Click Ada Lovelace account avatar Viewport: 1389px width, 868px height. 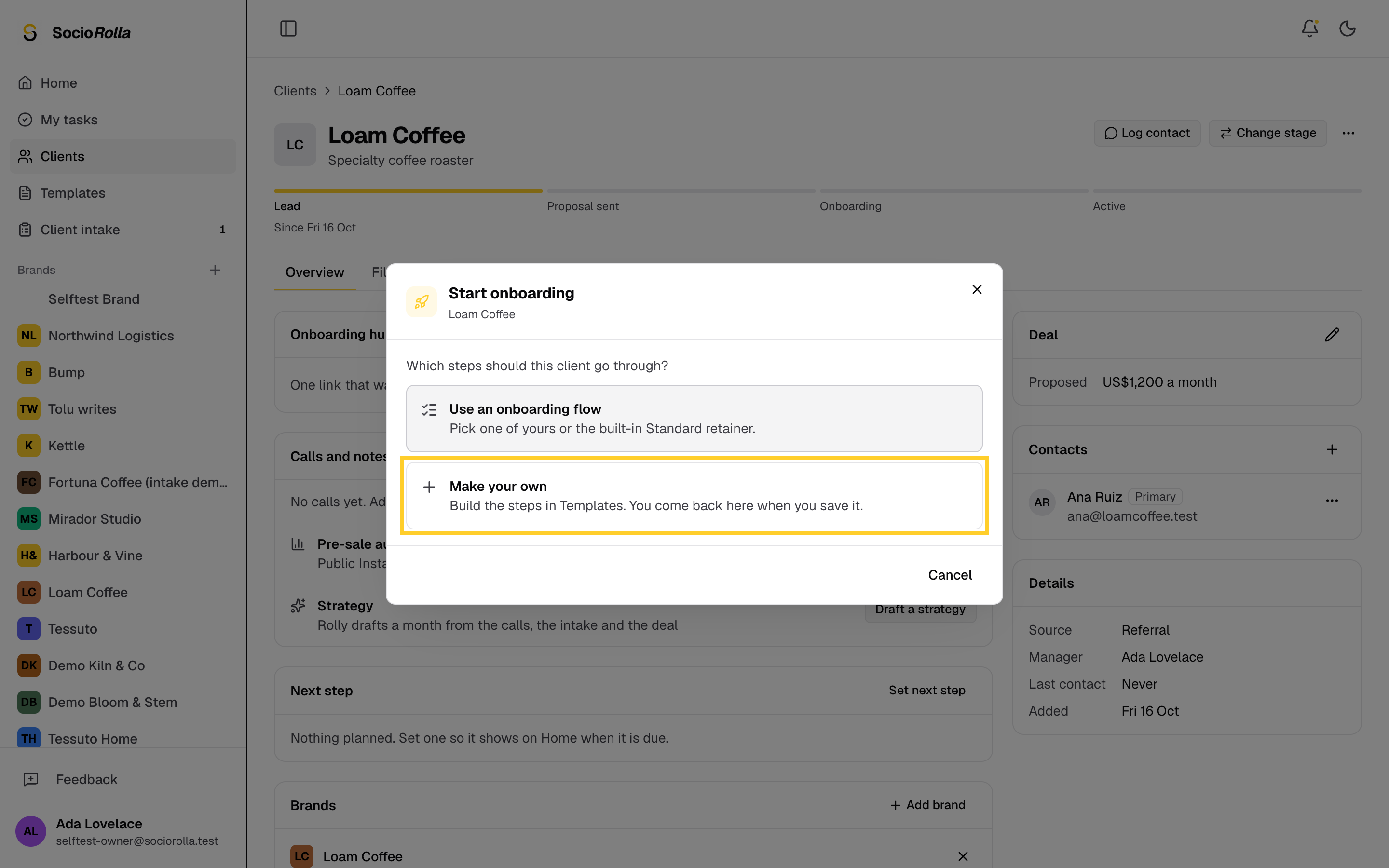pos(30,831)
